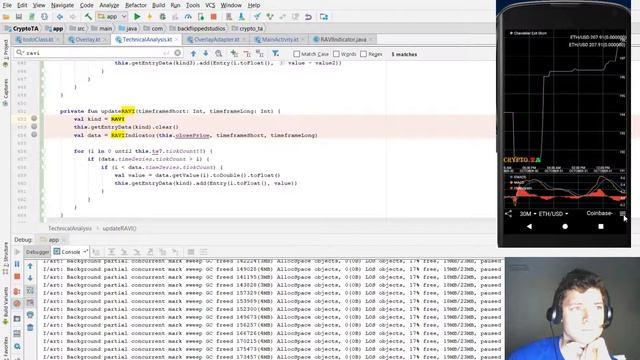640x360 pixels.
Task: Open the Coinbase exchange selector on the emulator
Action: click(599, 213)
